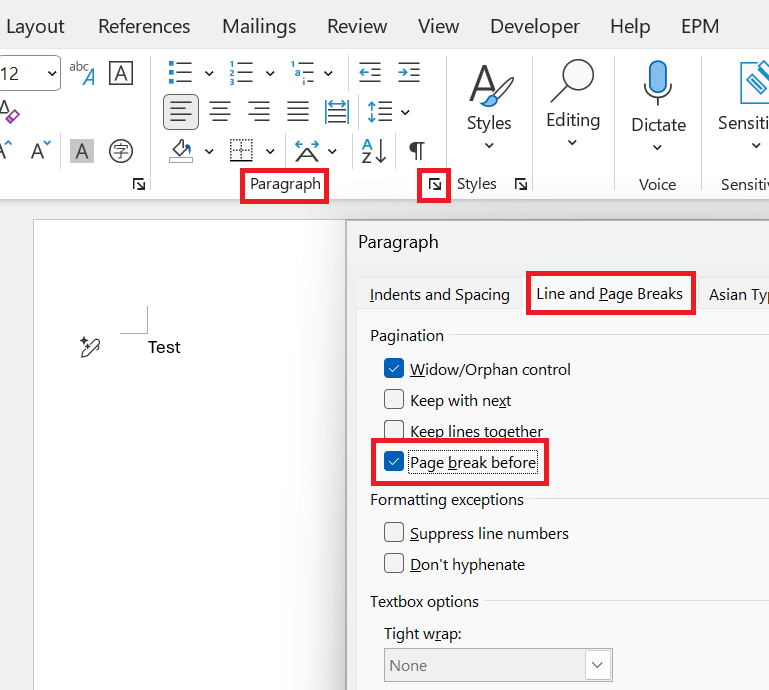Open the Mailings ribbon tab
This screenshot has width=769, height=690.
tap(259, 26)
